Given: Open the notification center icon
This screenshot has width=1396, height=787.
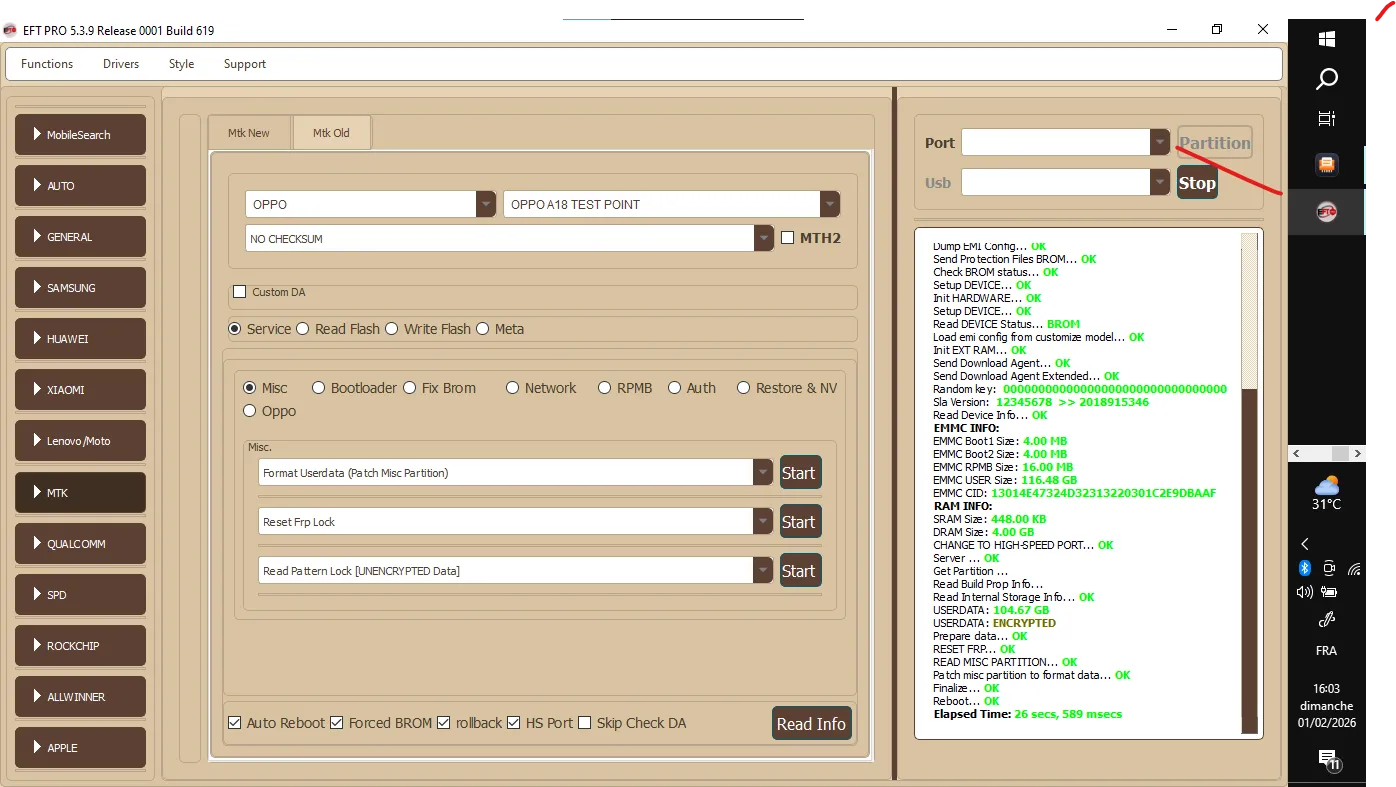Looking at the screenshot, I should click(x=1327, y=758).
